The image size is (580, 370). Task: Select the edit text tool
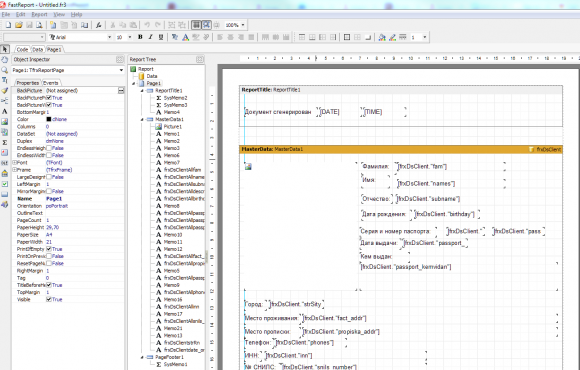pos(5,80)
